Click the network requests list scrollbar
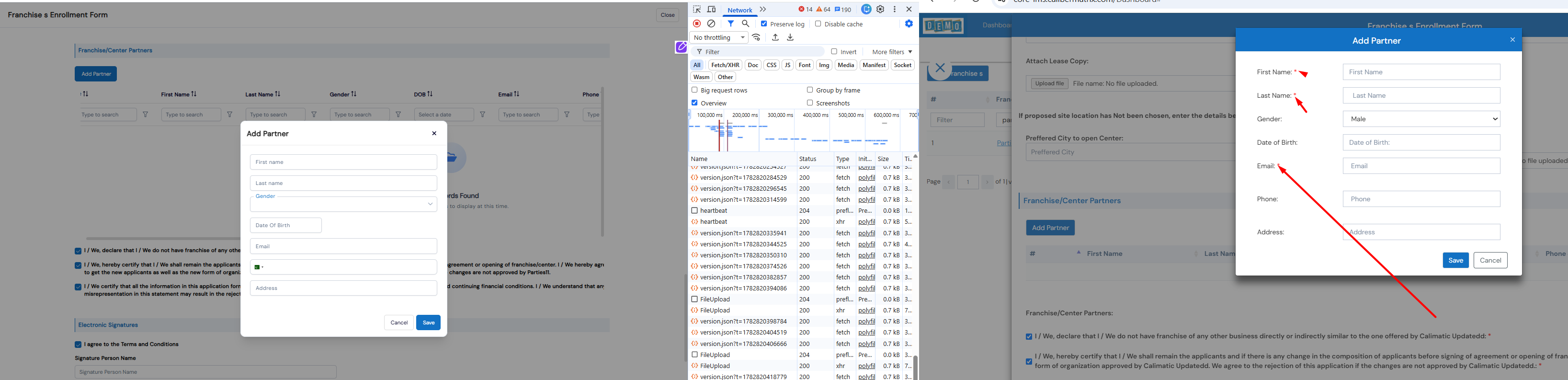 point(916,367)
